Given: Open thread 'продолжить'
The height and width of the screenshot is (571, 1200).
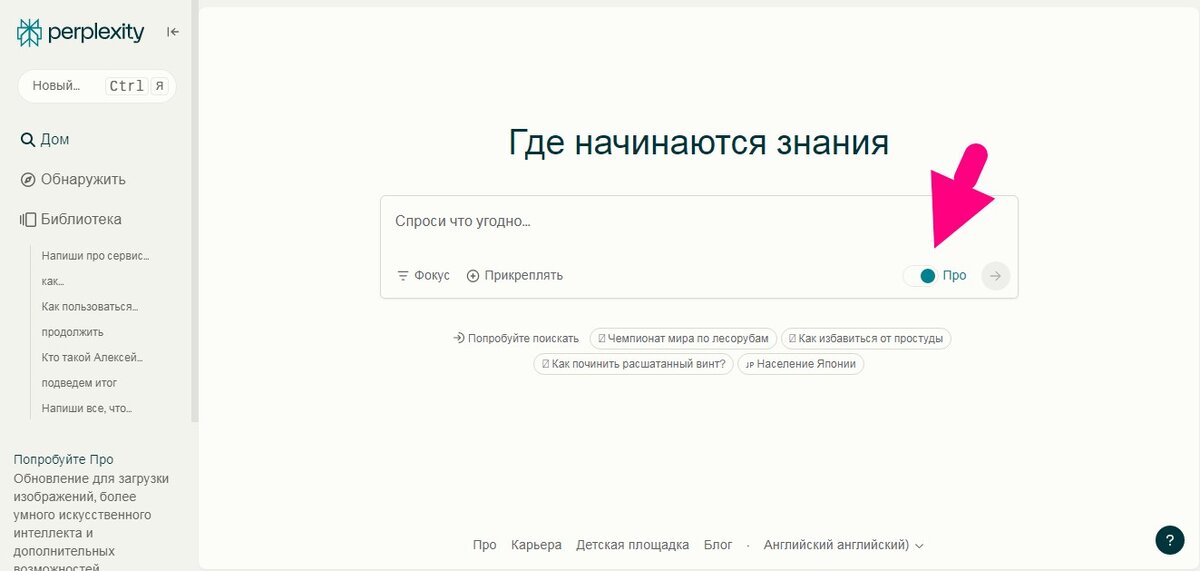Looking at the screenshot, I should (73, 332).
